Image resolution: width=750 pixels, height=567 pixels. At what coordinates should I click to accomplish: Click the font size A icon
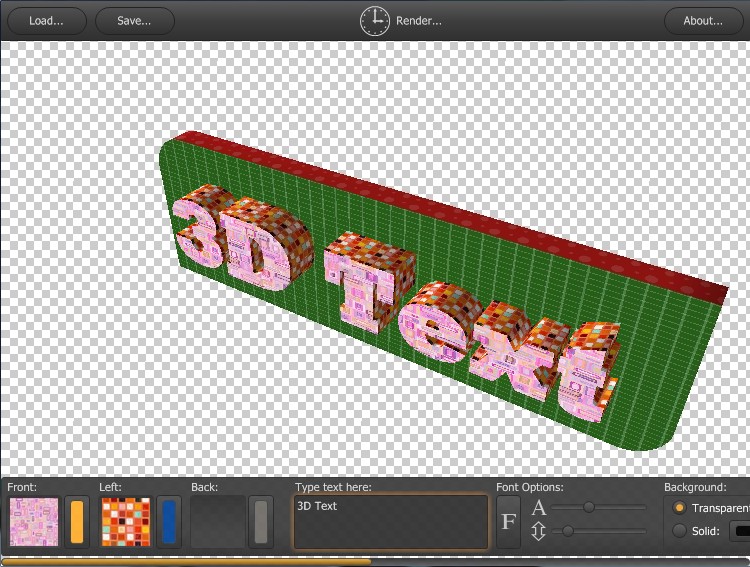(x=539, y=507)
